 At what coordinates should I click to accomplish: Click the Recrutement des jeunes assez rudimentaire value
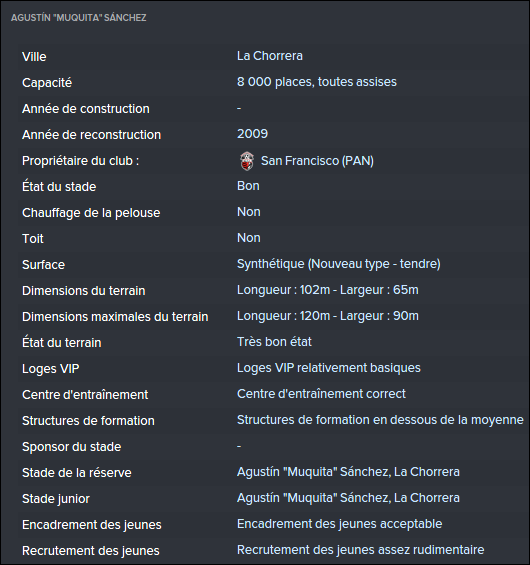click(x=360, y=550)
